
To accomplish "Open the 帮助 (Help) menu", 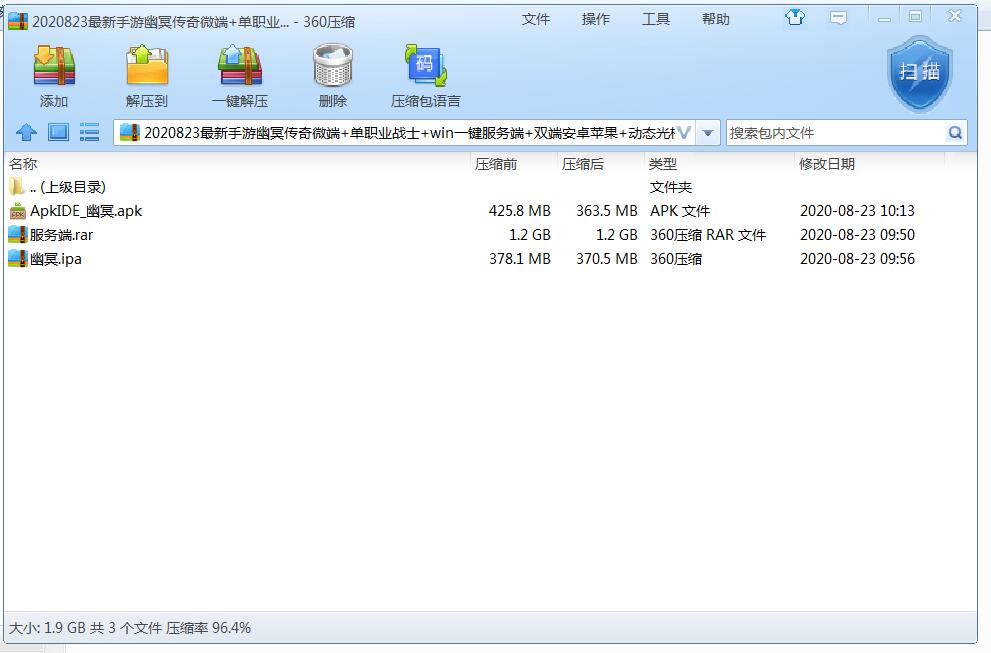I will tap(716, 19).
